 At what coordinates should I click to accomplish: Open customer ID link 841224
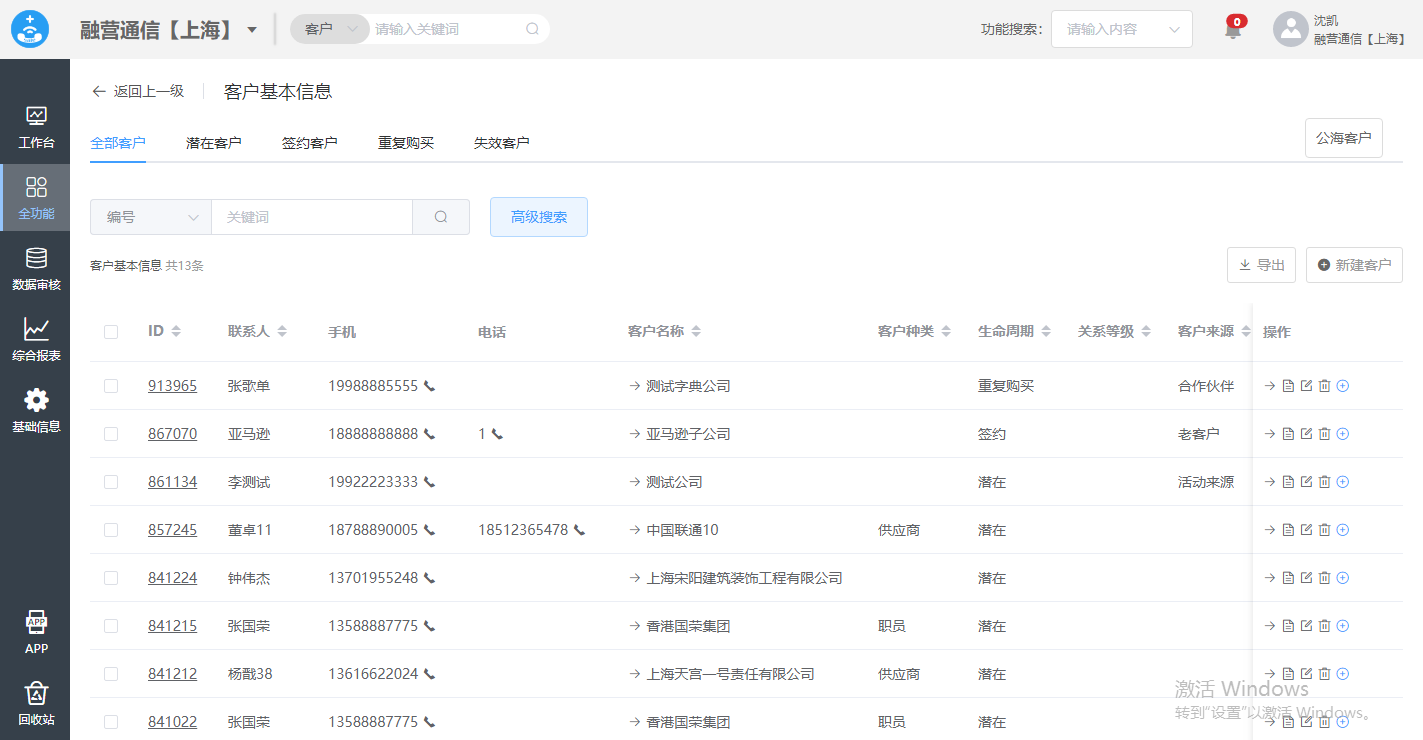(172, 578)
